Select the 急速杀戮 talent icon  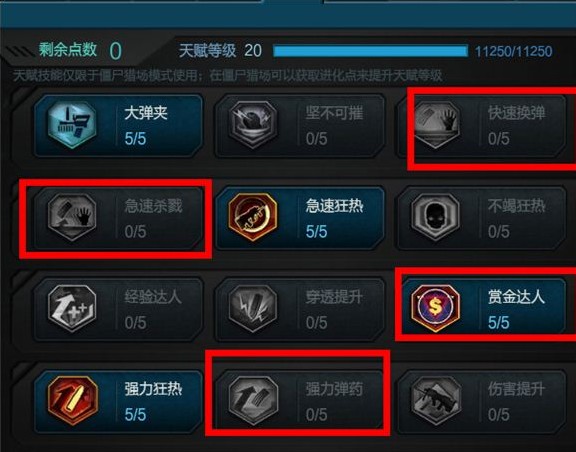point(72,217)
